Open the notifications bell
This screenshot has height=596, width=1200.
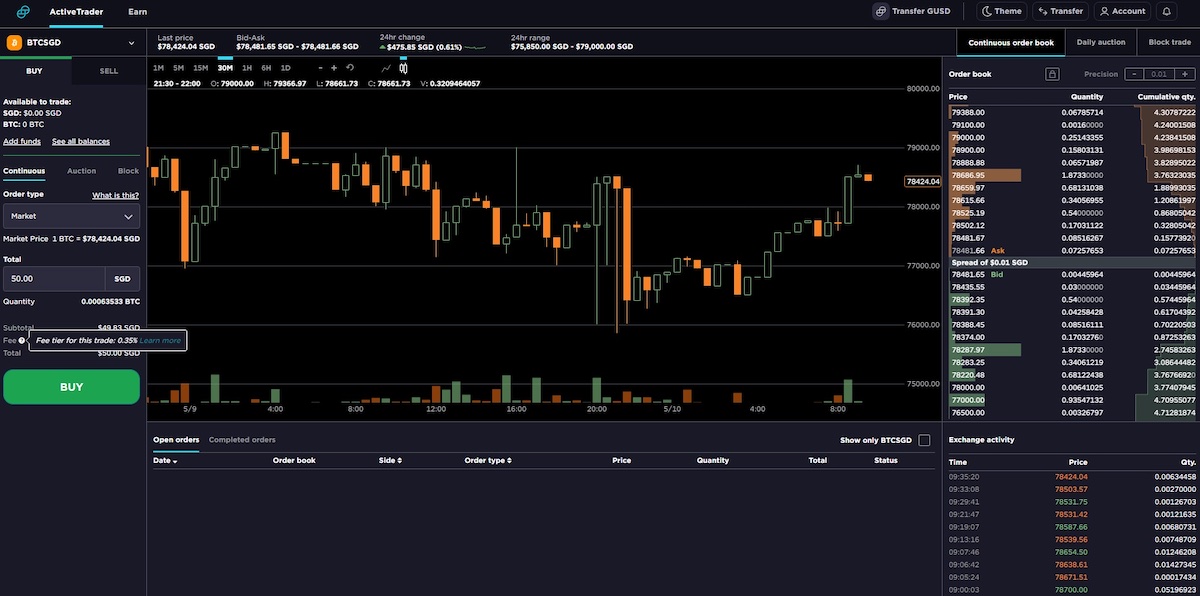1166,12
